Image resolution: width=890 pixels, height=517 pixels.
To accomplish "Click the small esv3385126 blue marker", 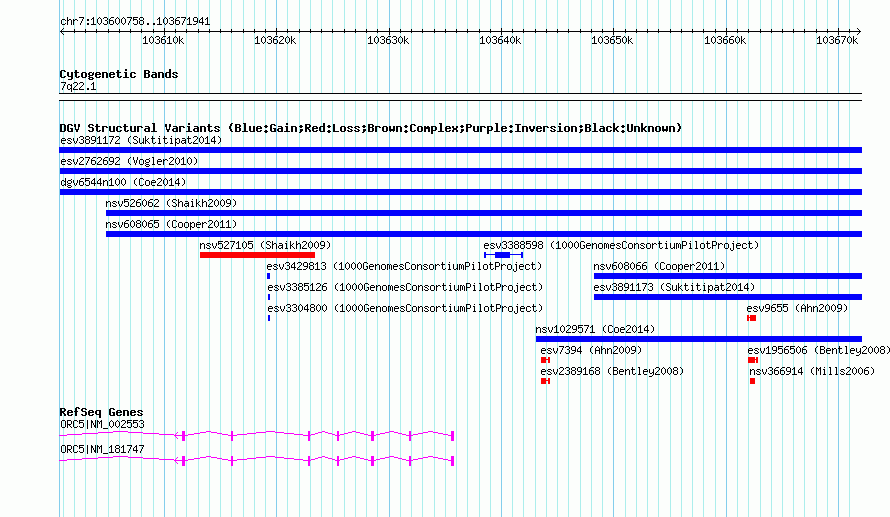I will pos(269,297).
